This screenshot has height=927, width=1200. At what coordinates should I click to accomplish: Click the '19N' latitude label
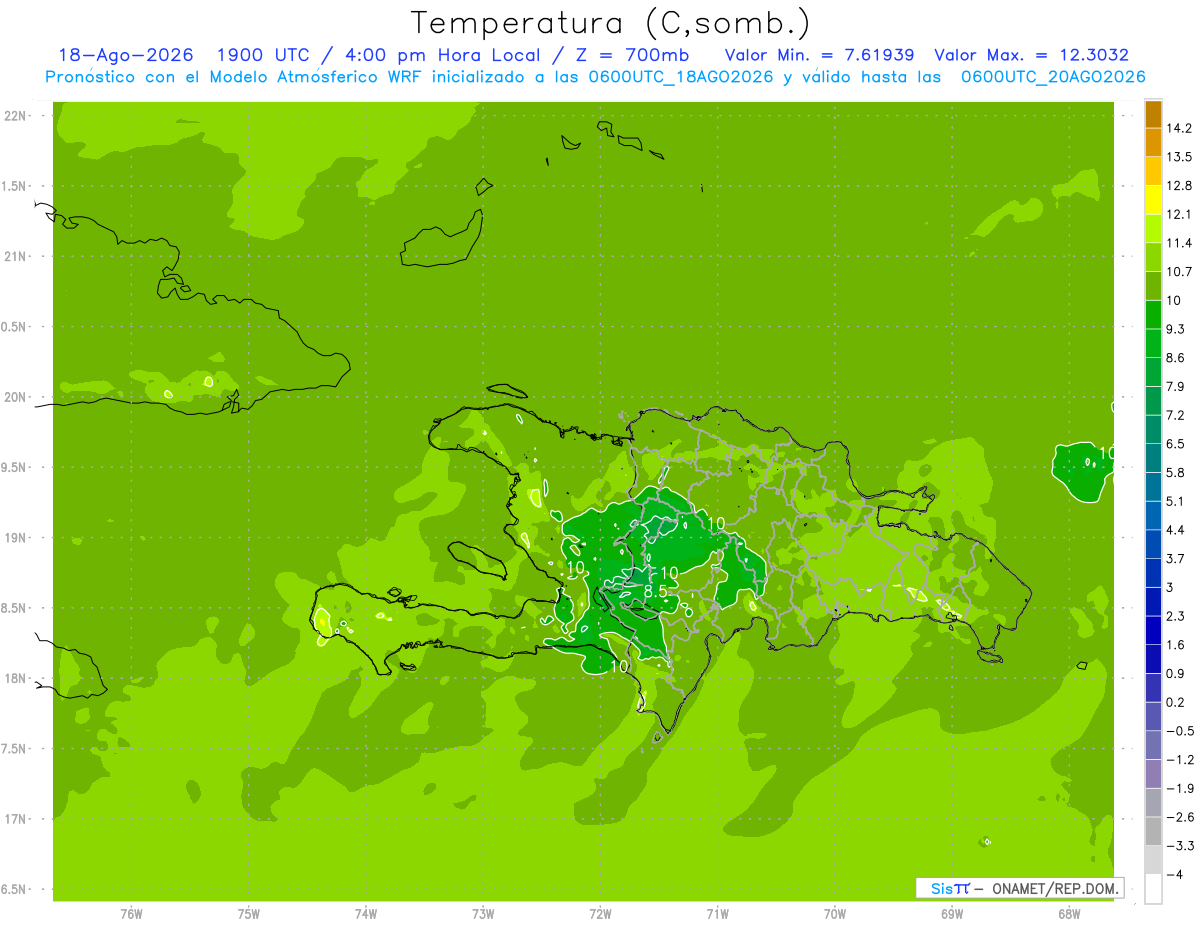coord(16,538)
